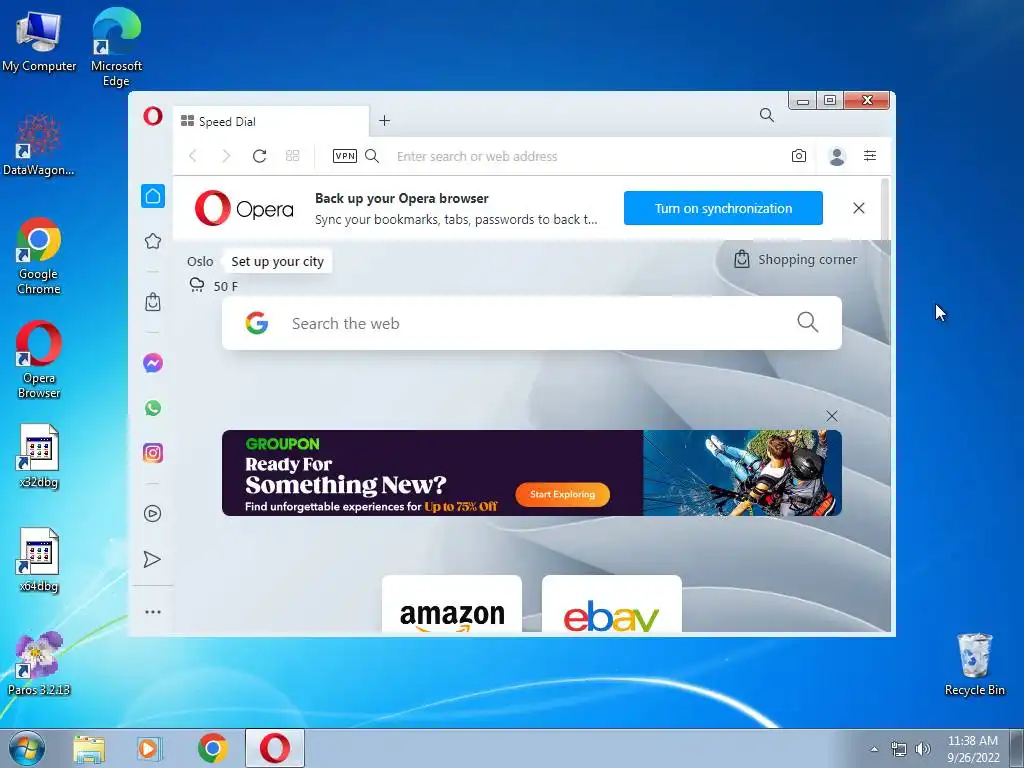Click the search tabs magnifier icon
Viewport: 1024px width, 768px height.
point(767,116)
